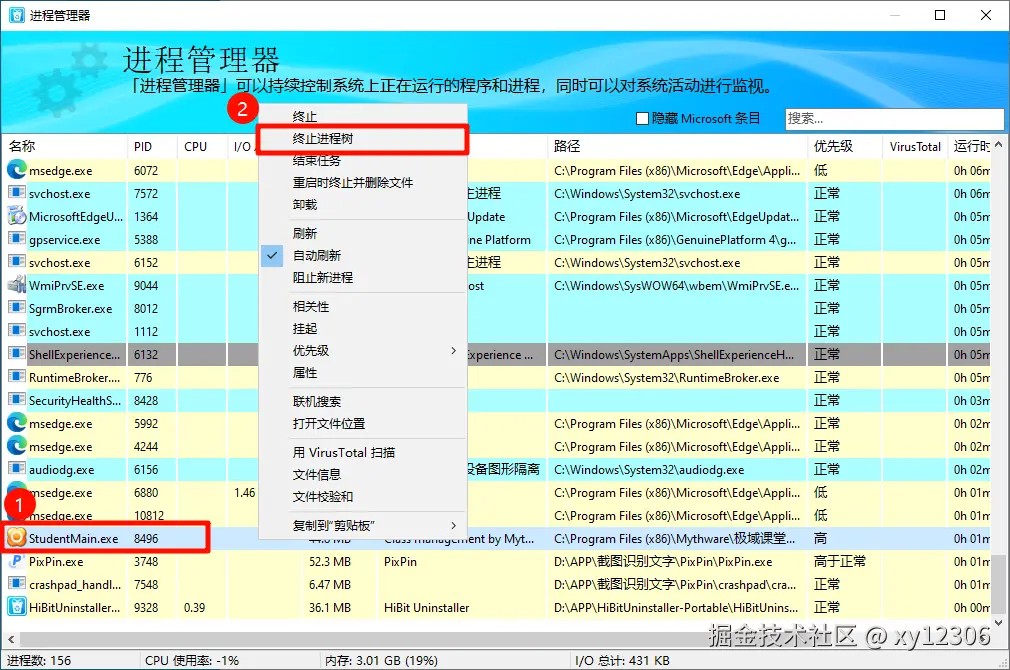Click HiBitUninstaller.exe process icon
This screenshot has height=670, width=1010.
coord(16,607)
